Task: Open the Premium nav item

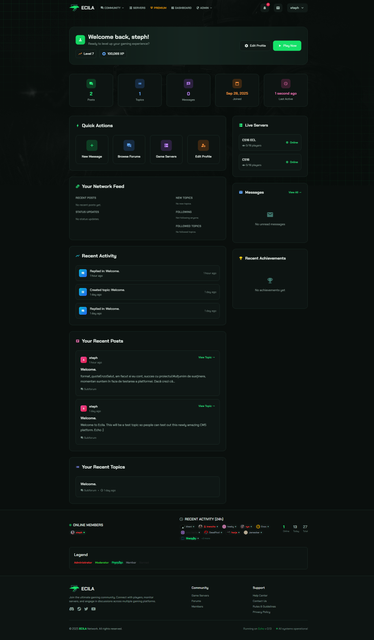Action: 158,8
